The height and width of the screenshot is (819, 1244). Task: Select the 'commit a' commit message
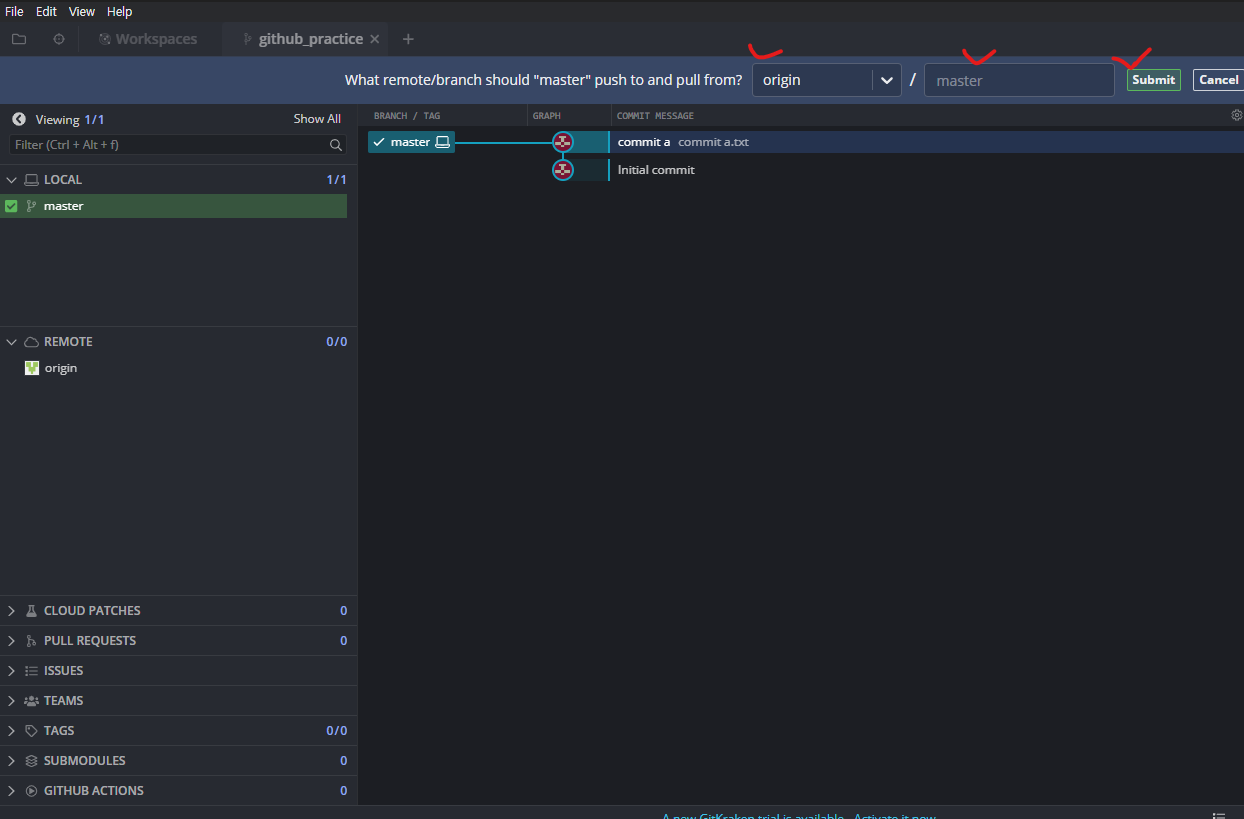point(644,142)
